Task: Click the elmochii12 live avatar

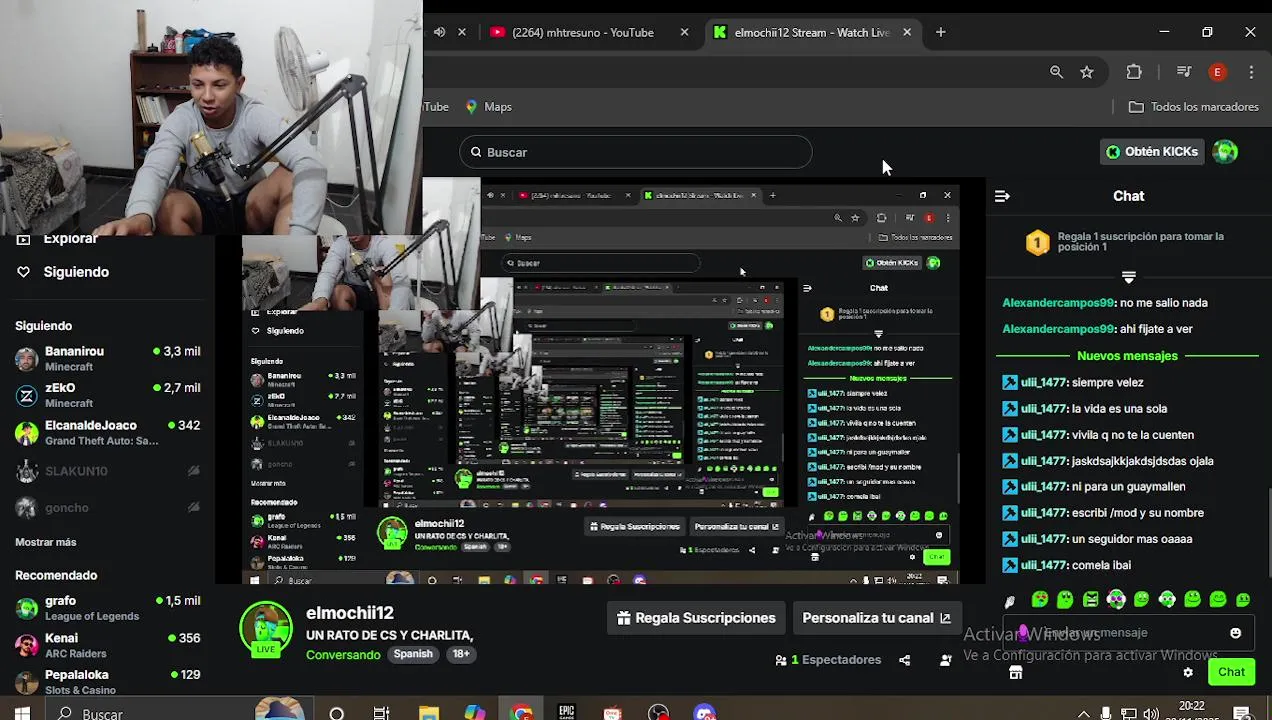Action: [265, 629]
